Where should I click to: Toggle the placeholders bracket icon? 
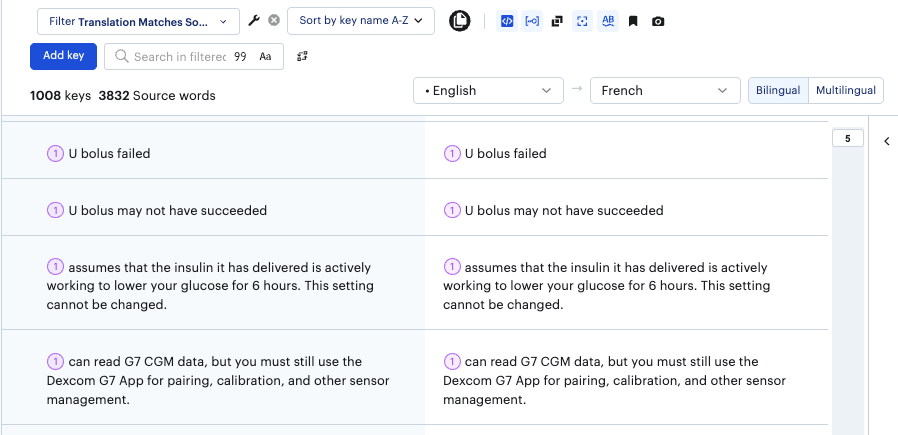click(532, 21)
